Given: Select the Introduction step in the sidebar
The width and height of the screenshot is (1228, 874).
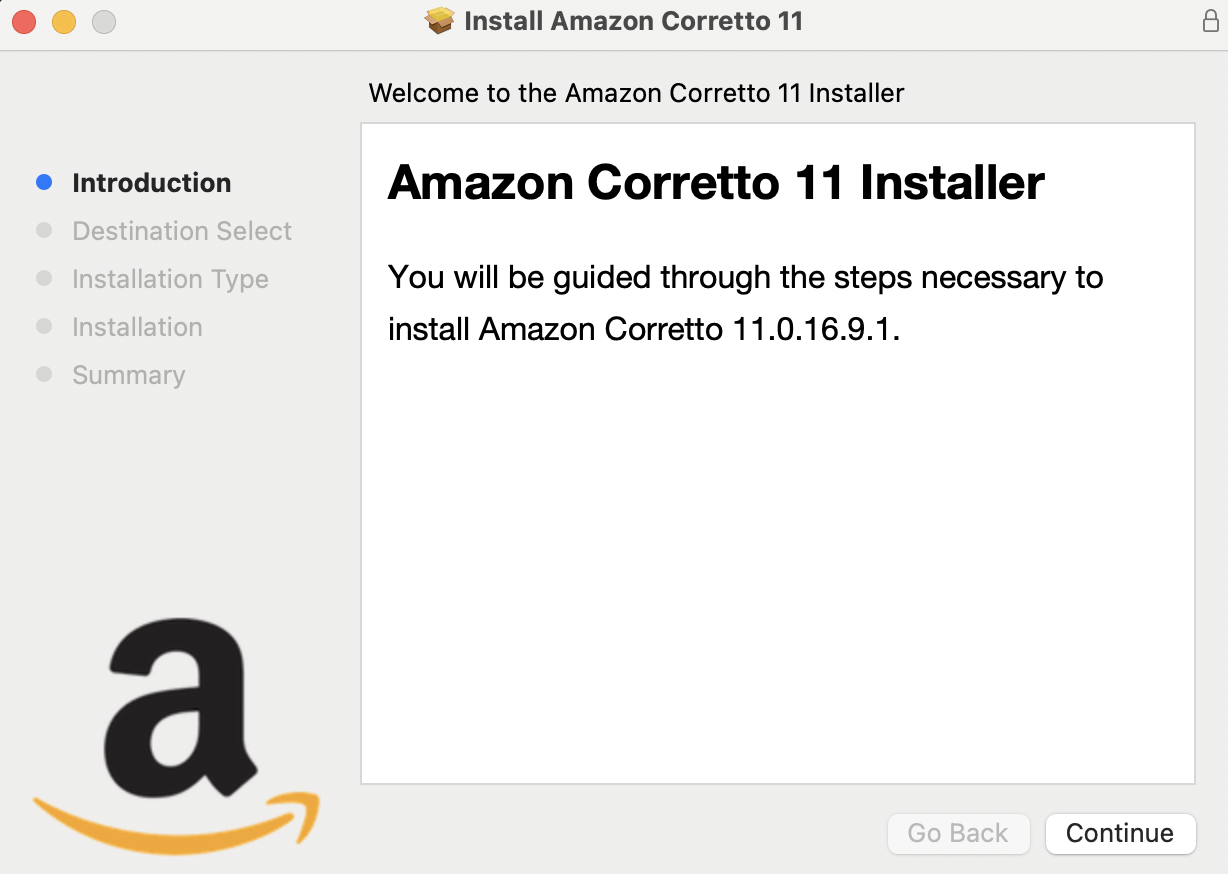Looking at the screenshot, I should [151, 182].
